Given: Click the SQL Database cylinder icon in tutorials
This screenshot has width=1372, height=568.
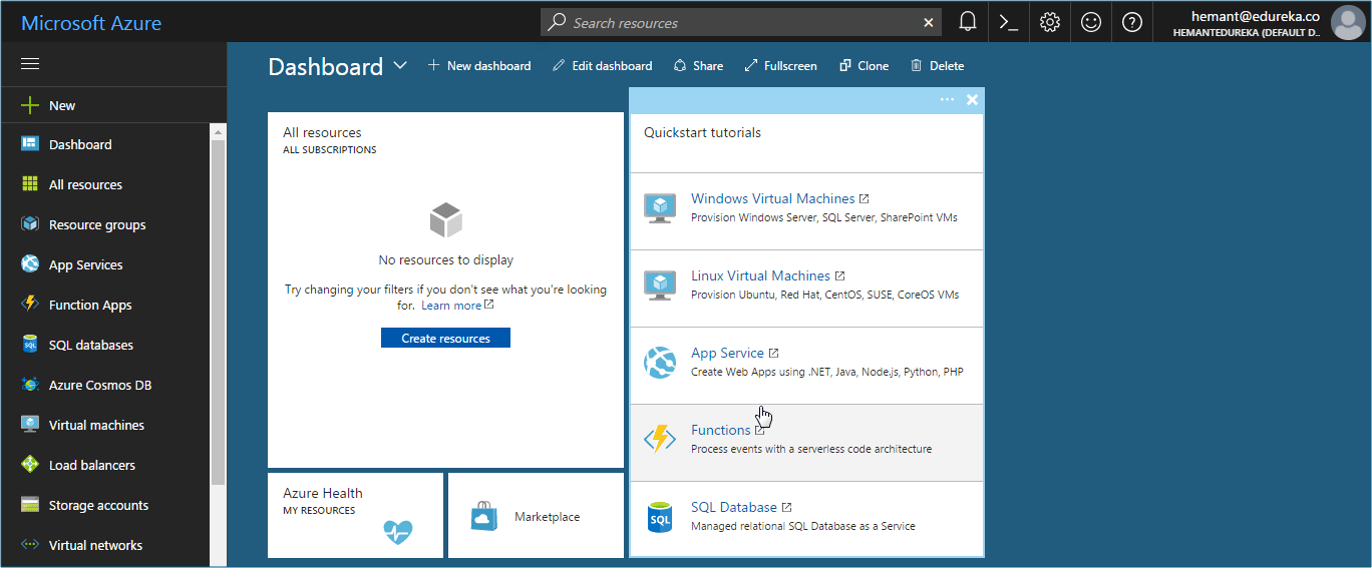Looking at the screenshot, I should coord(660,517).
